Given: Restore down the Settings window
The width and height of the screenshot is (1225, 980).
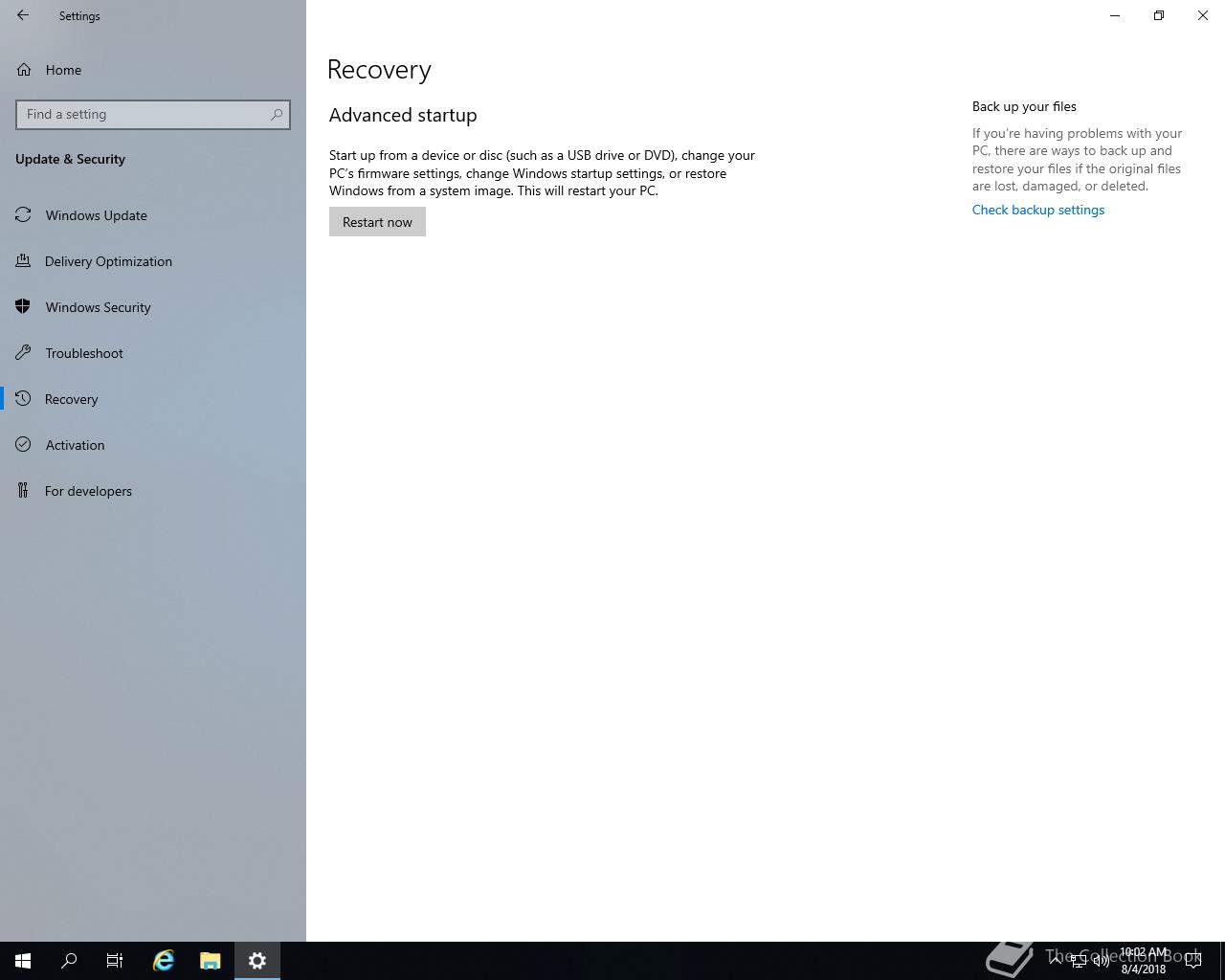Looking at the screenshot, I should tap(1159, 15).
